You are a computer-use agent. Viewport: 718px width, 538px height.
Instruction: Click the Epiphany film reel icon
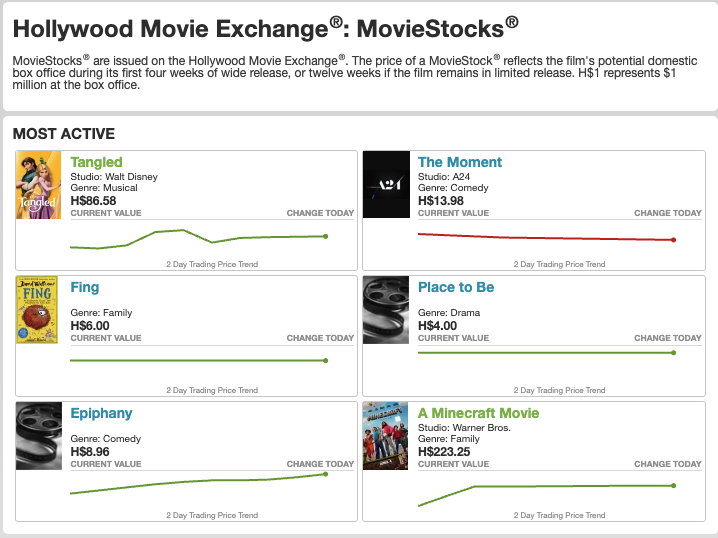pyautogui.click(x=39, y=437)
